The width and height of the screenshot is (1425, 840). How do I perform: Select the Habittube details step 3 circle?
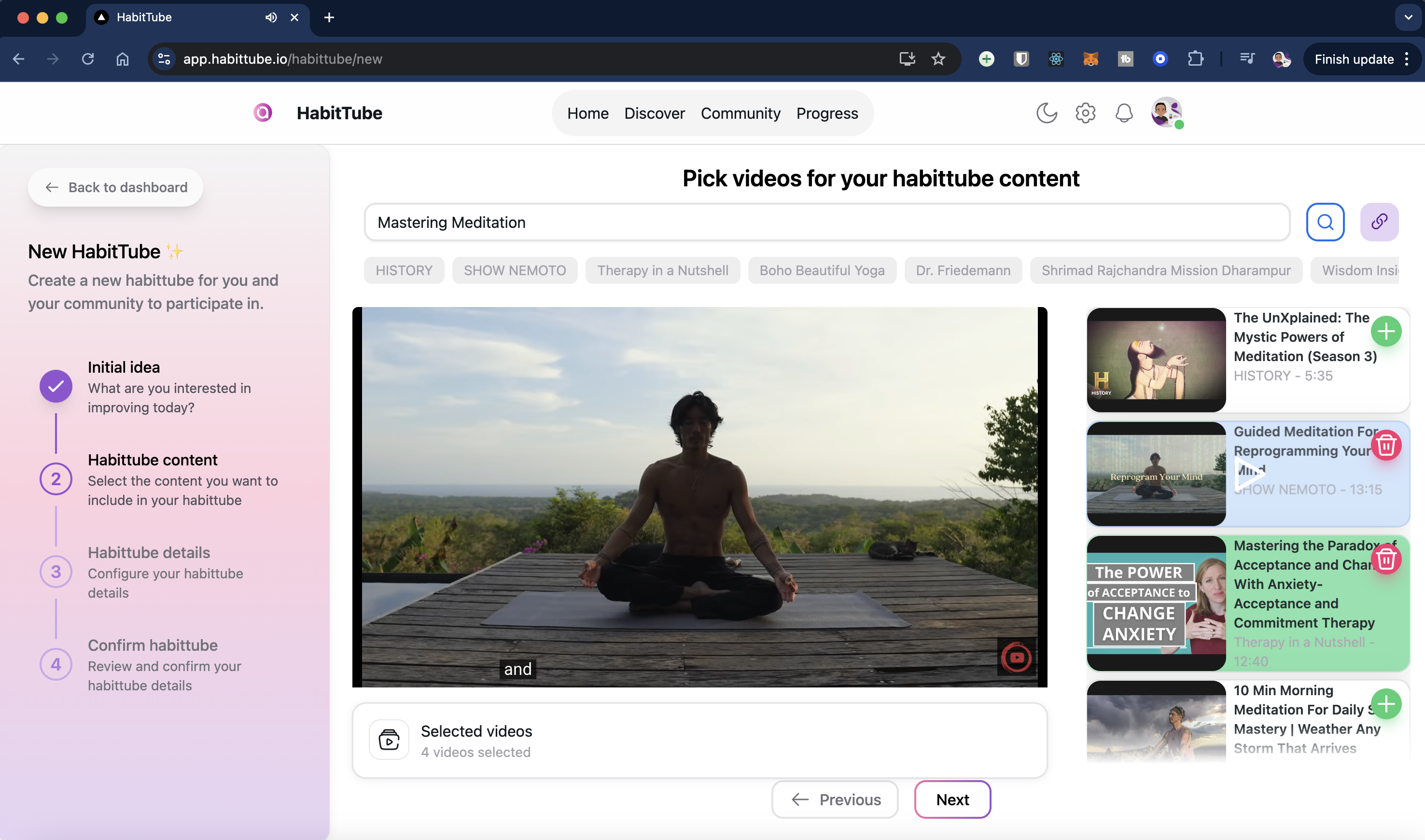tap(56, 572)
